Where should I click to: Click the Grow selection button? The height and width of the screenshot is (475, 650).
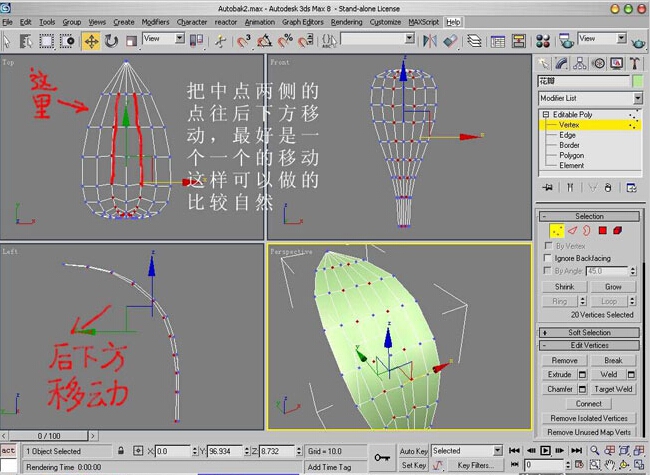(613, 287)
